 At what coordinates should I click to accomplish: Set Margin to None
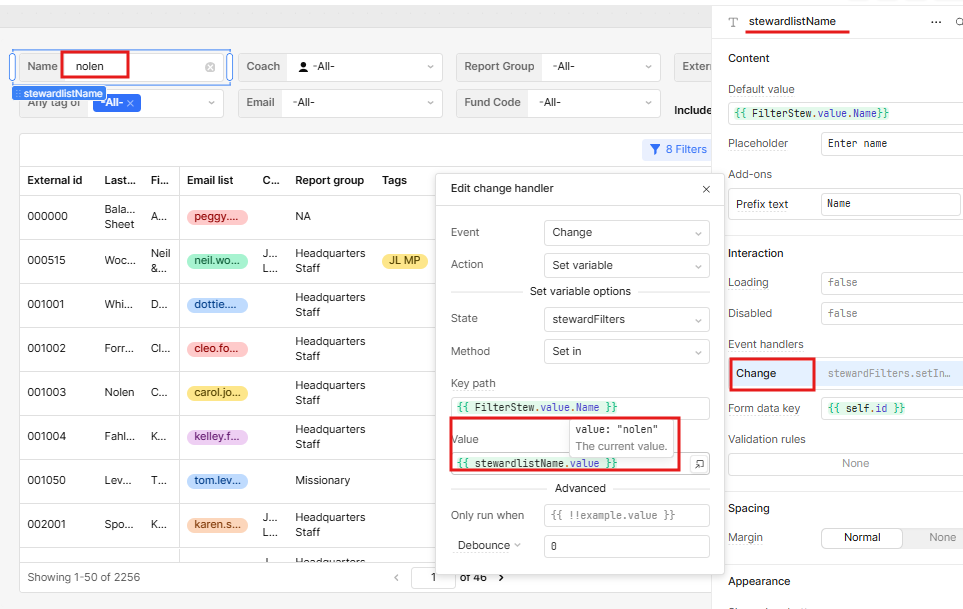[x=941, y=537]
